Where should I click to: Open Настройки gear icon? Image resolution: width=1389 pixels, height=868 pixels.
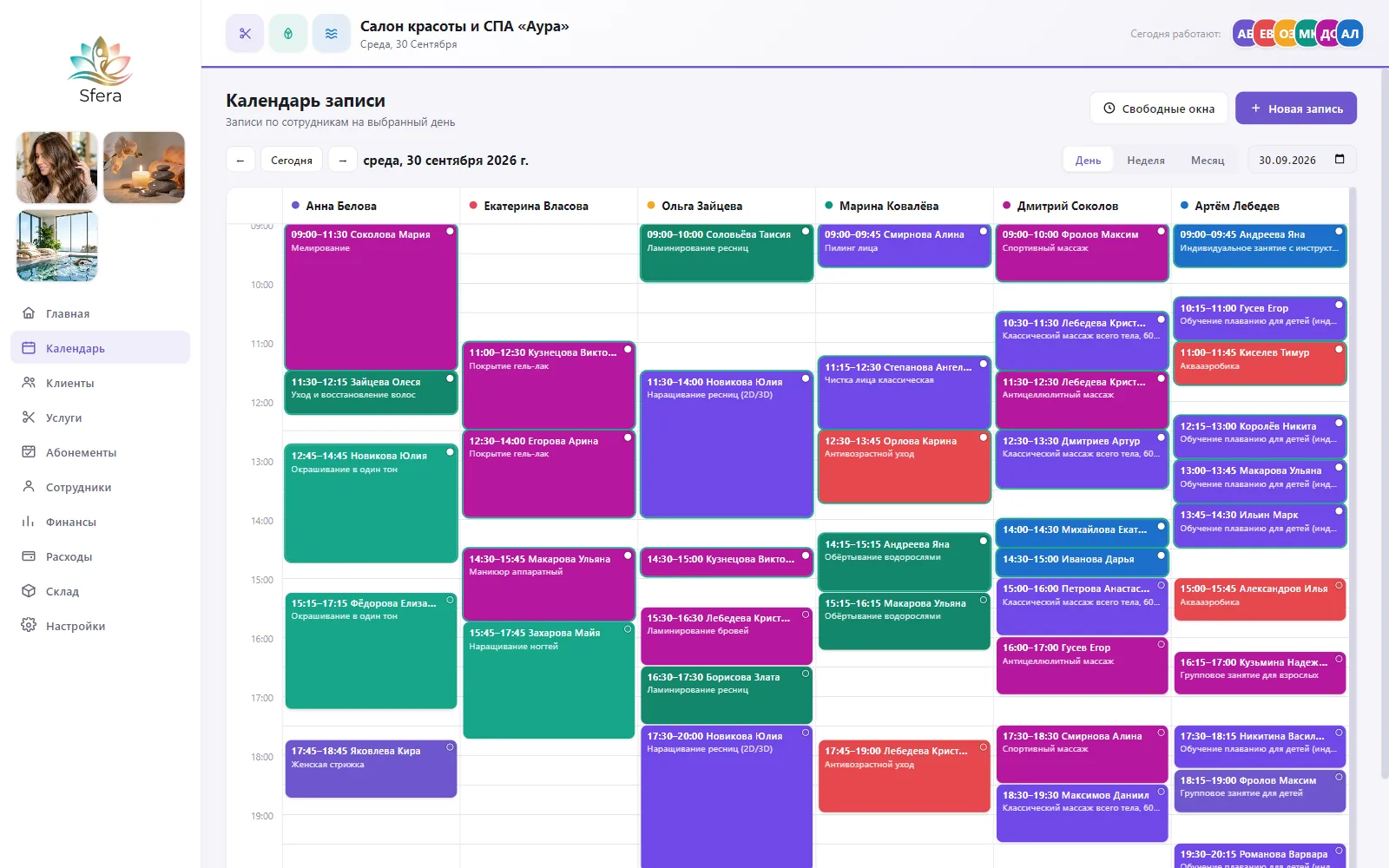click(29, 626)
